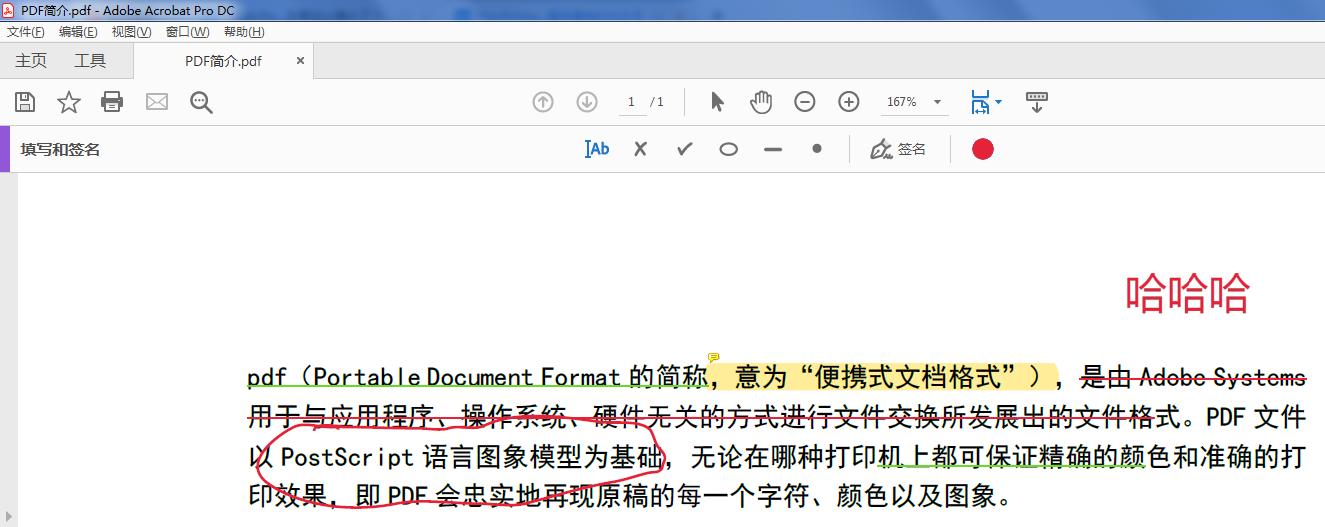
Task: Print the document using printer icon
Action: (x=112, y=102)
